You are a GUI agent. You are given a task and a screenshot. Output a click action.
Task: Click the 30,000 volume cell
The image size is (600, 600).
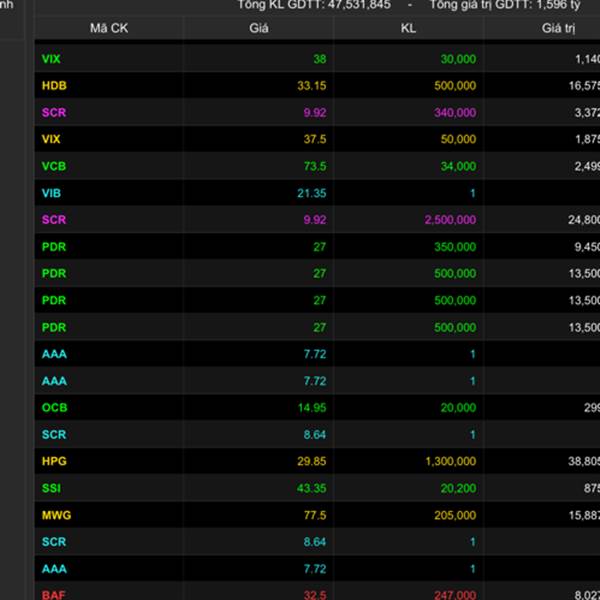458,59
